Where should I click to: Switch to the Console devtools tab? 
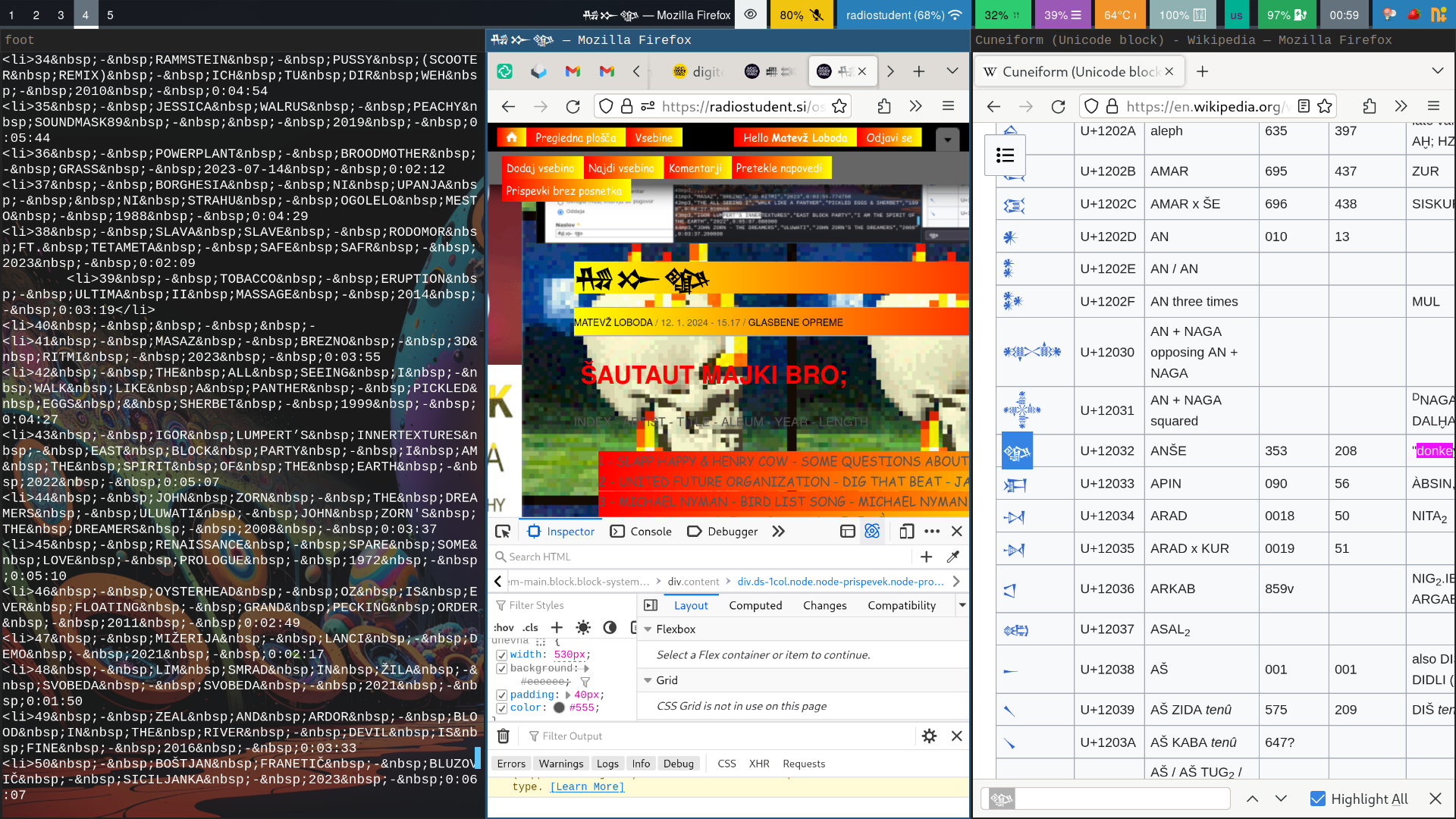(641, 532)
